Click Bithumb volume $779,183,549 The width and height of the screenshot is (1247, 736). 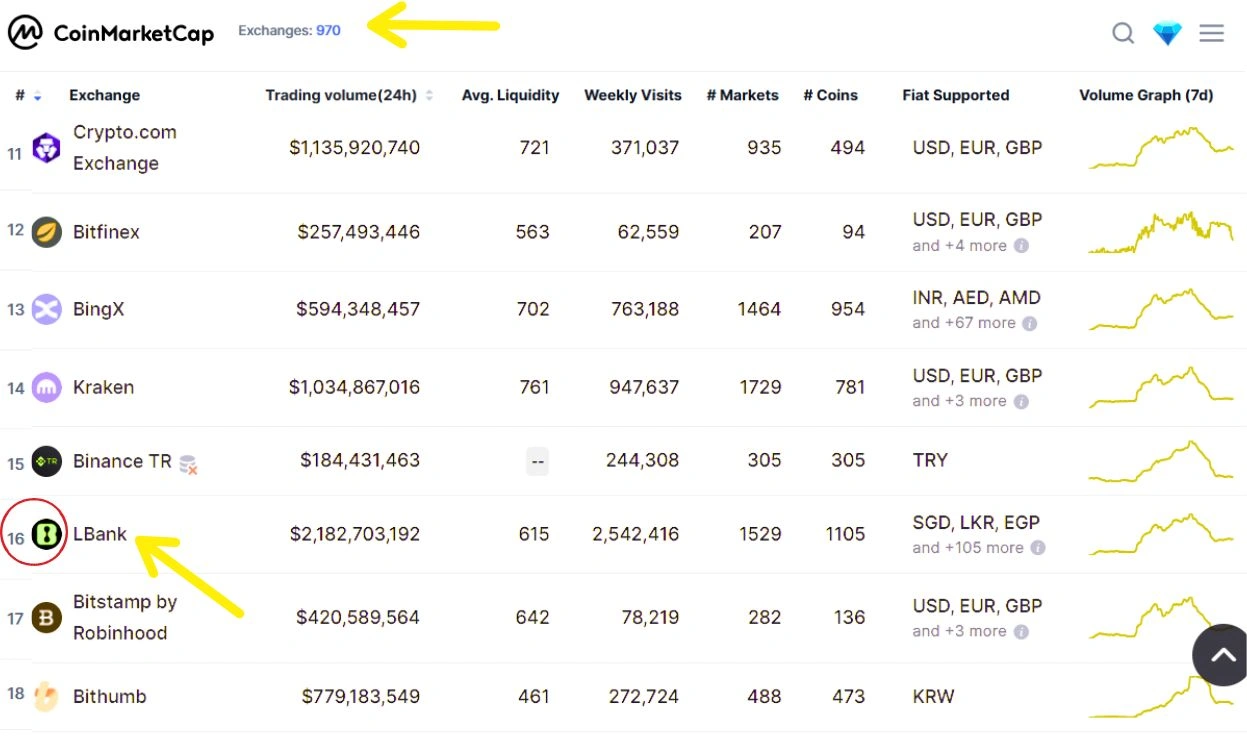coord(361,696)
